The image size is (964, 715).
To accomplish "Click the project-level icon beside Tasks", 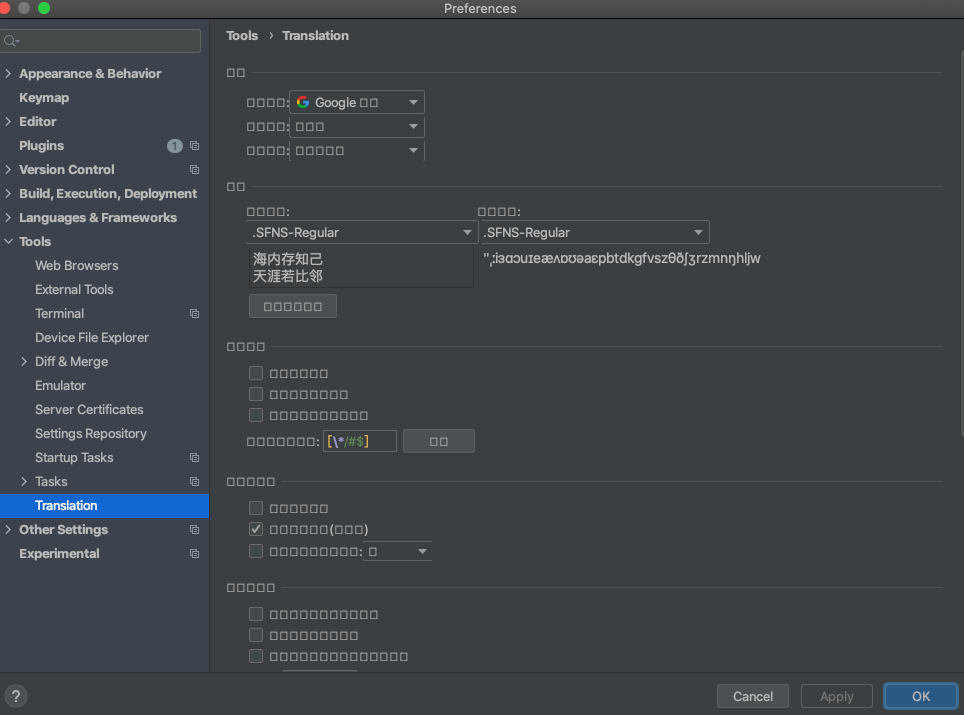I will coord(194,481).
